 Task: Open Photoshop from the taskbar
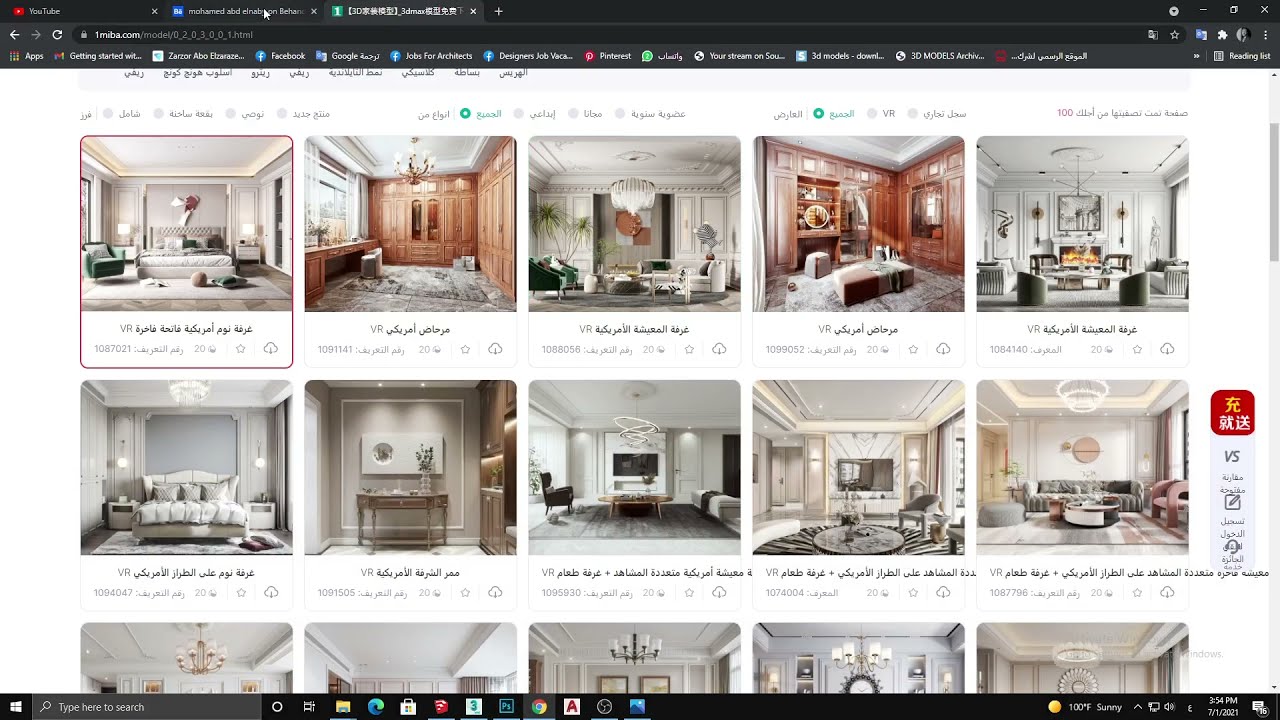tap(507, 707)
